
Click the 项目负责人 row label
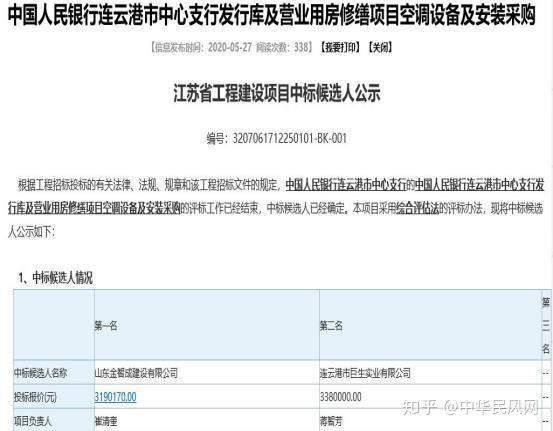33,421
